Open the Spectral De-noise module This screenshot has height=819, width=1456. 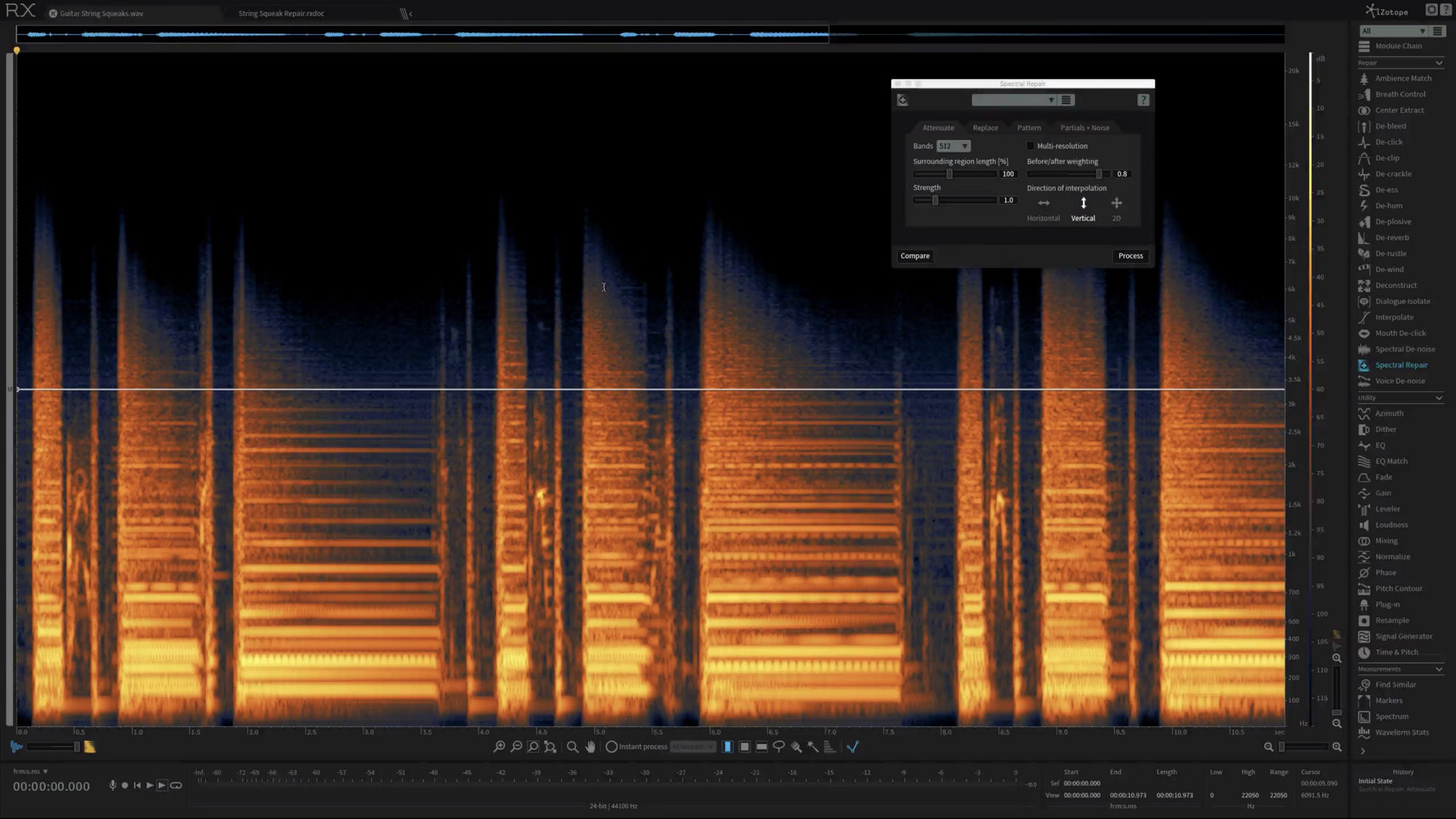(1404, 349)
